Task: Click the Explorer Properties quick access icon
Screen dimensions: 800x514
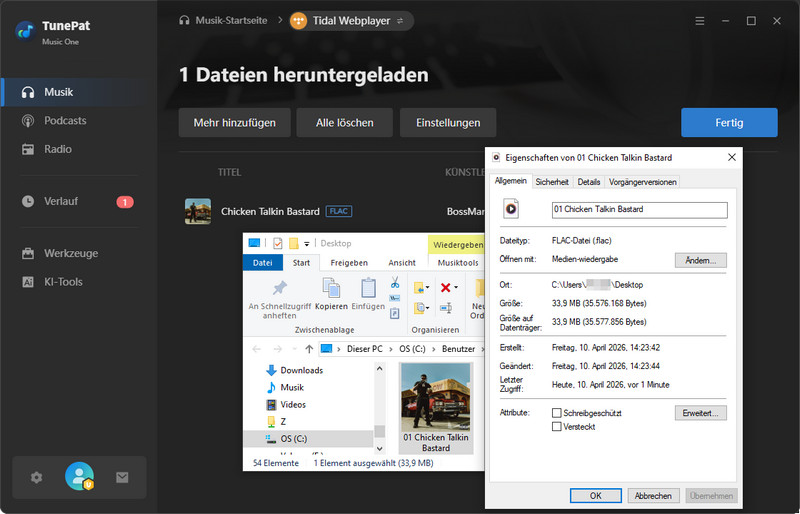Action: point(278,243)
